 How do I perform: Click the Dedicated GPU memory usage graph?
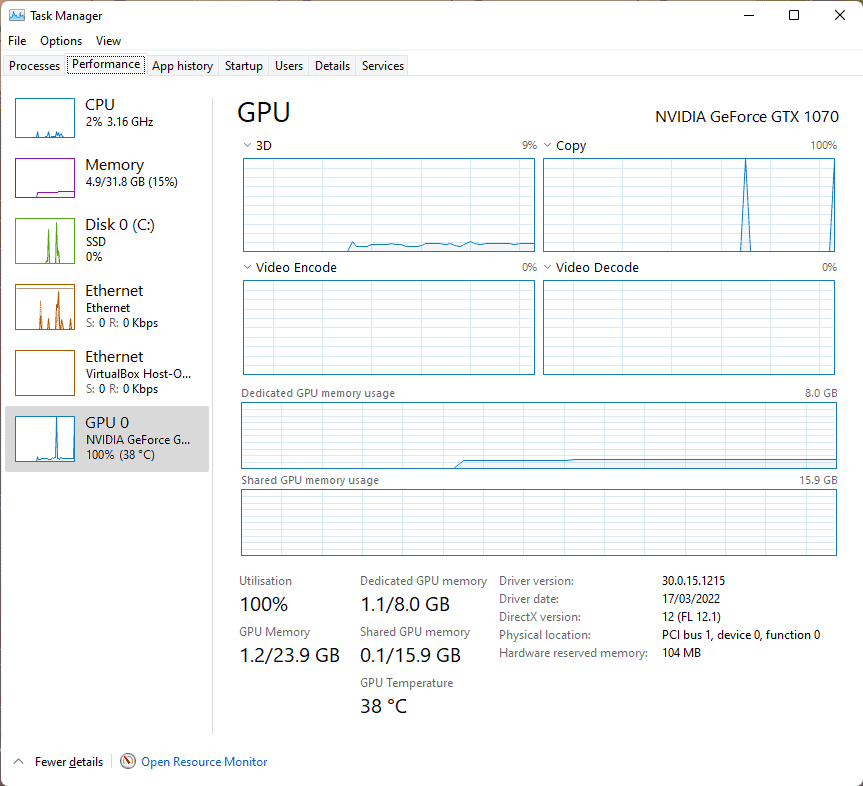pos(539,435)
